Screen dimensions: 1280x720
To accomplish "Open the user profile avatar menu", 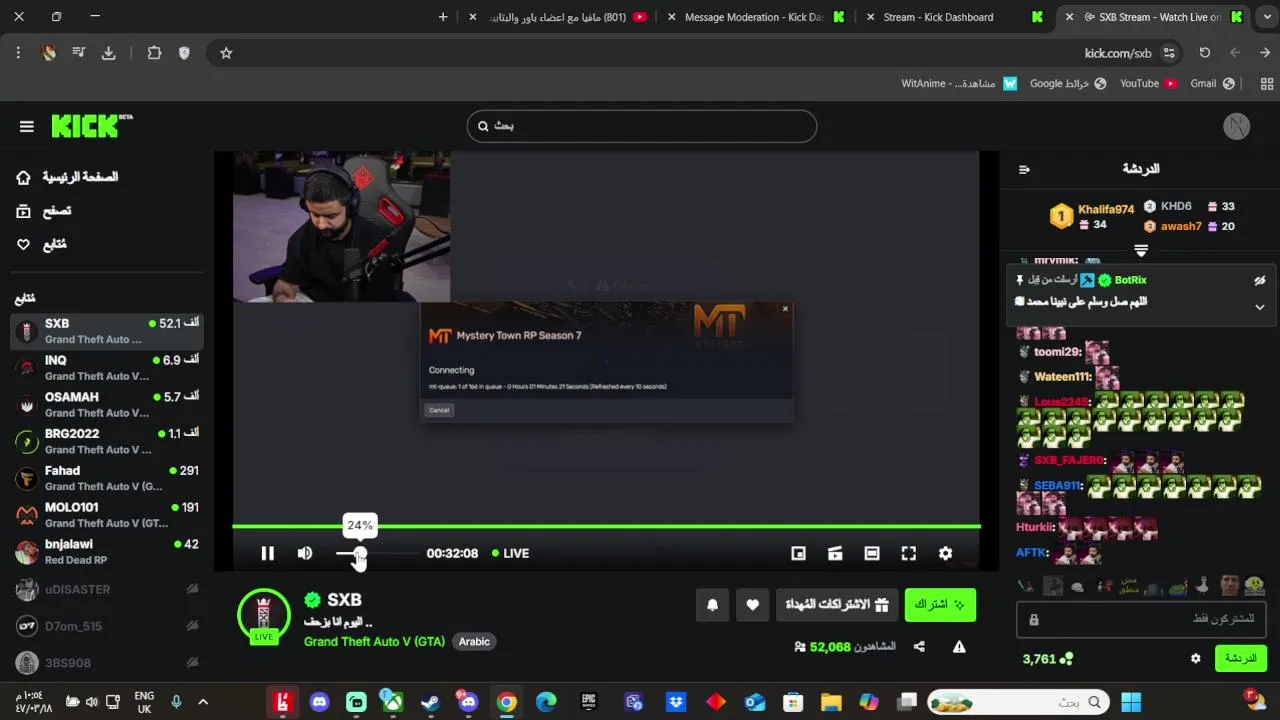I will [1237, 126].
